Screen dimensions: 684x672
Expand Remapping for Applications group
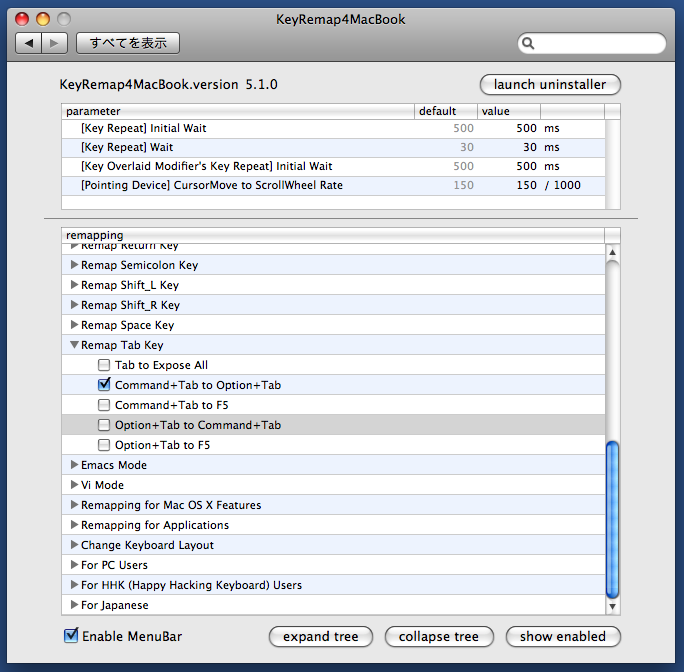74,525
